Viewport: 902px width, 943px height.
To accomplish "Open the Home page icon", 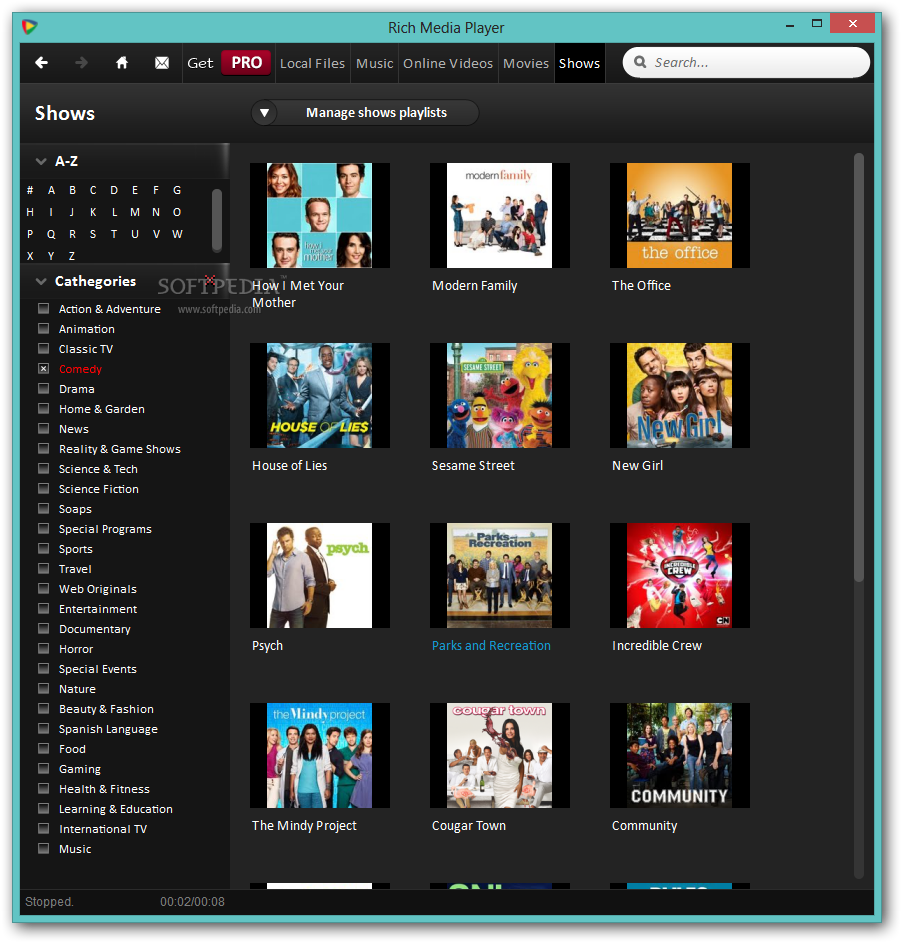I will [121, 63].
